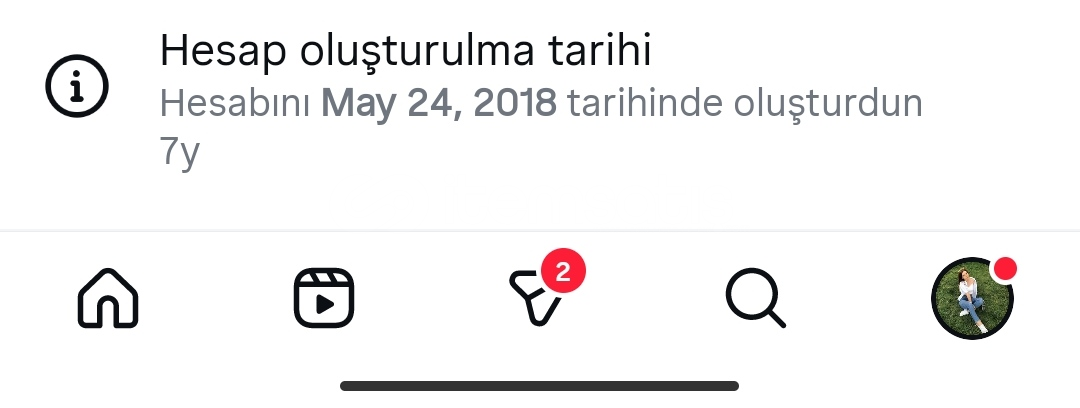Screen dimensions: 1080x408
Task: Tap the '7y' account age label
Action: (x=179, y=152)
